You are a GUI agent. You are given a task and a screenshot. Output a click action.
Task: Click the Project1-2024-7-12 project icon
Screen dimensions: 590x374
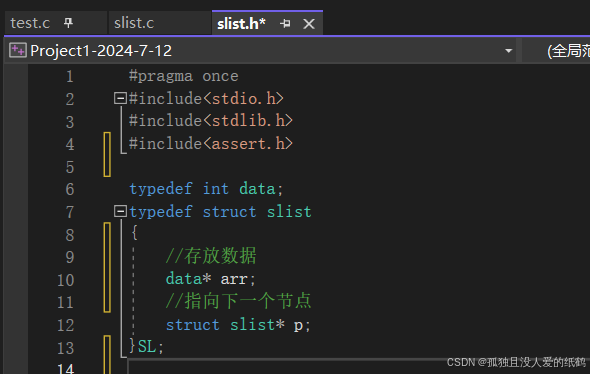point(18,50)
